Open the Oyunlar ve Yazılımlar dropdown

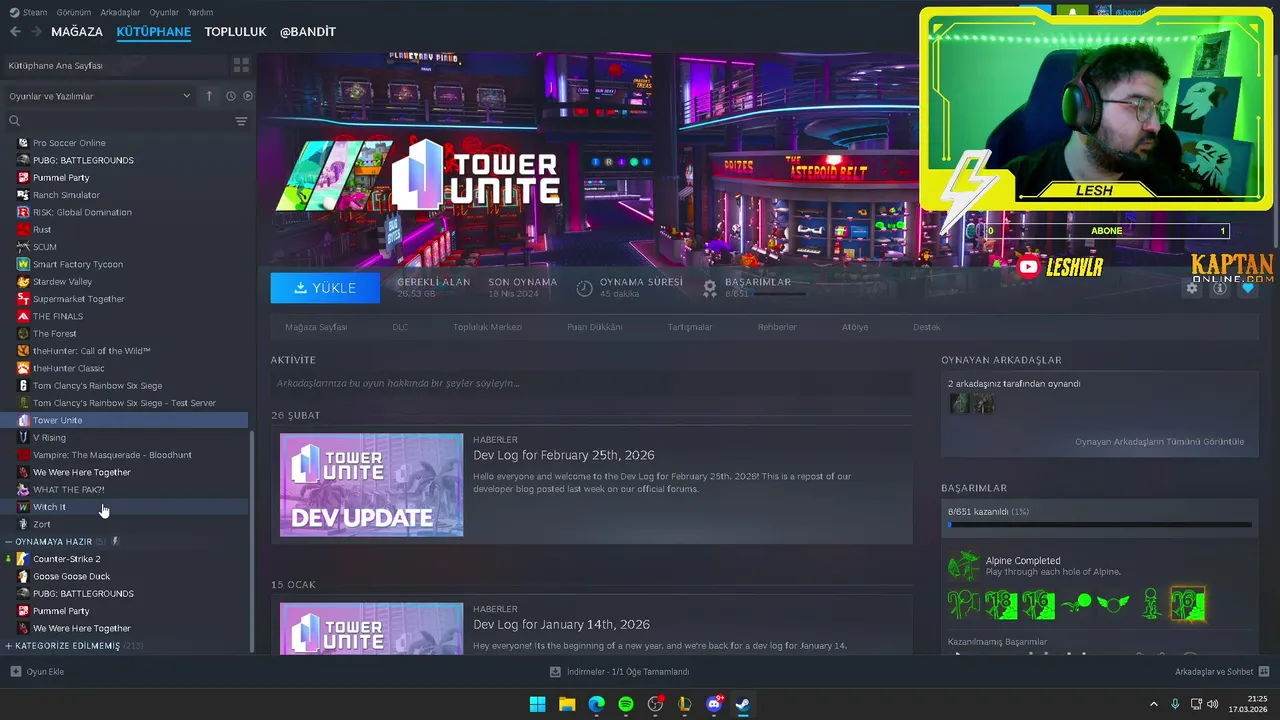point(100,96)
